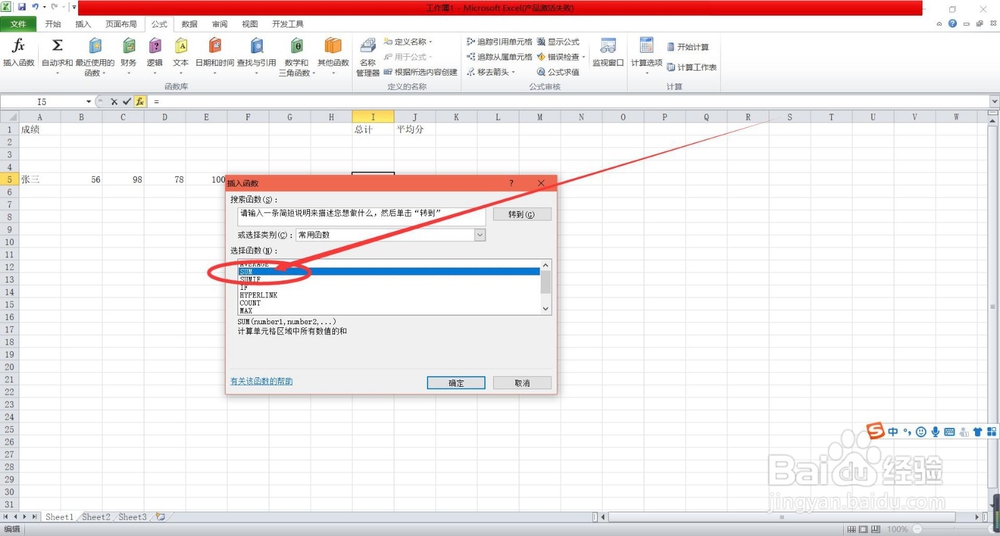Open the 文件 tab
Image resolution: width=1000 pixels, height=536 pixels.
(x=18, y=24)
